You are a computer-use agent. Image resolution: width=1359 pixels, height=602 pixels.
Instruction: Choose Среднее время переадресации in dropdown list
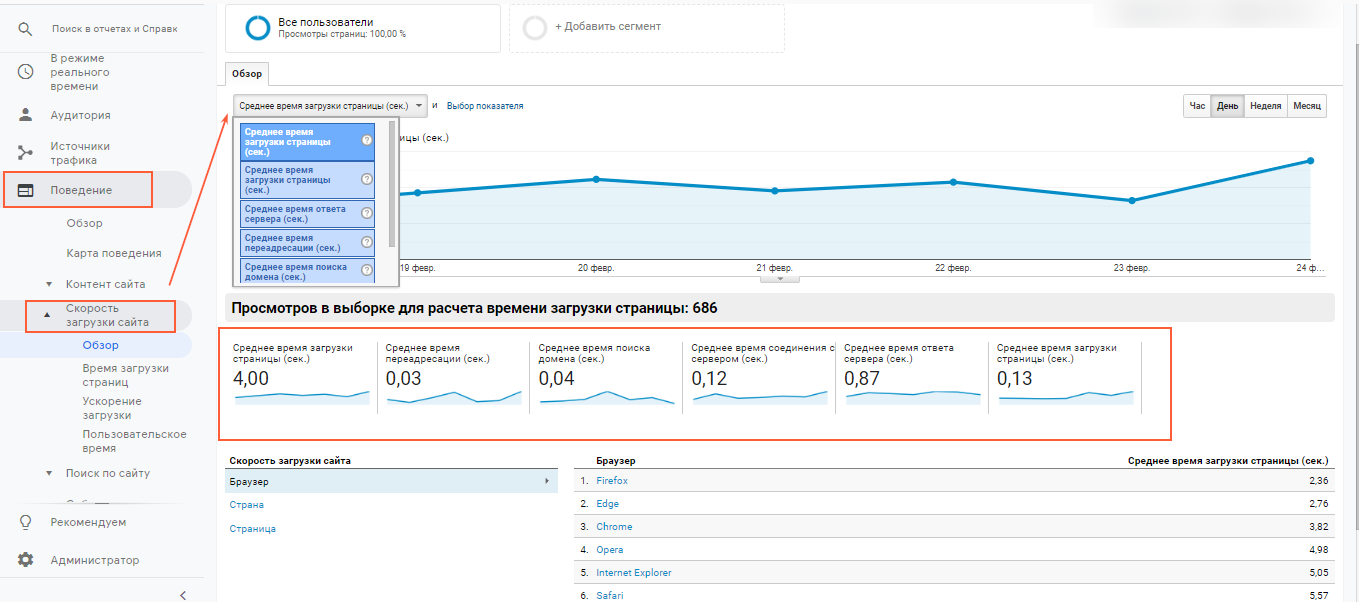click(x=308, y=243)
